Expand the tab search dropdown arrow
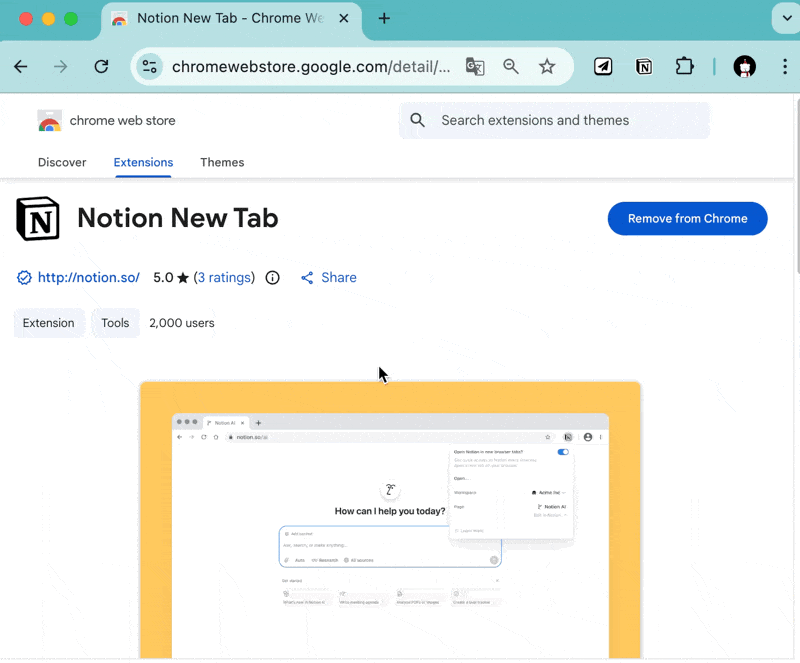The image size is (800, 663). 783,19
